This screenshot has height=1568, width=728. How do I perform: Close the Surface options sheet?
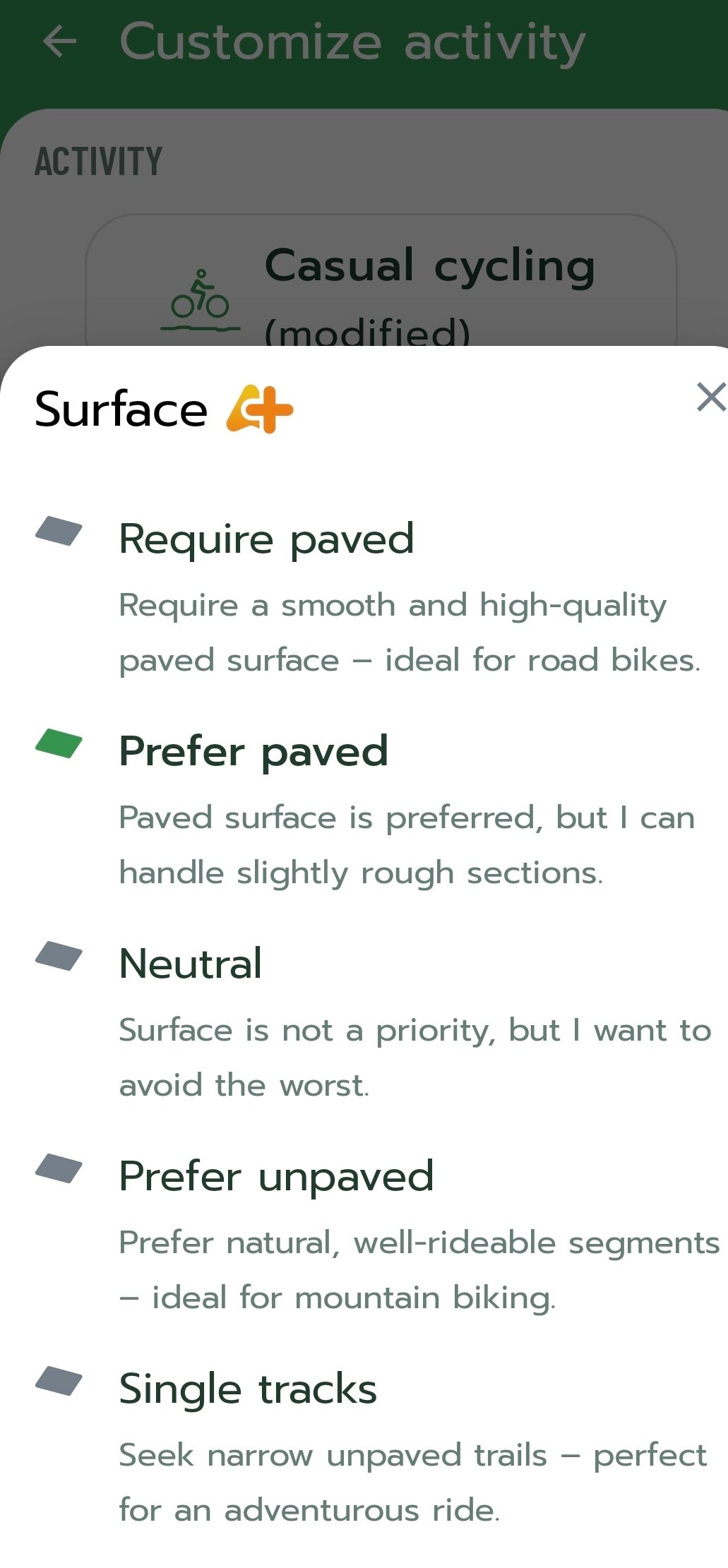710,397
